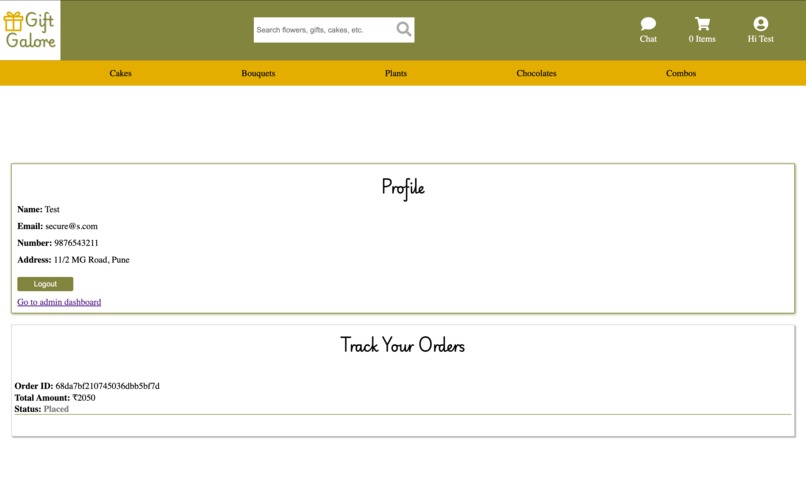The height and width of the screenshot is (504, 806).
Task: Click the total amount ₹2050
Action: point(84,398)
